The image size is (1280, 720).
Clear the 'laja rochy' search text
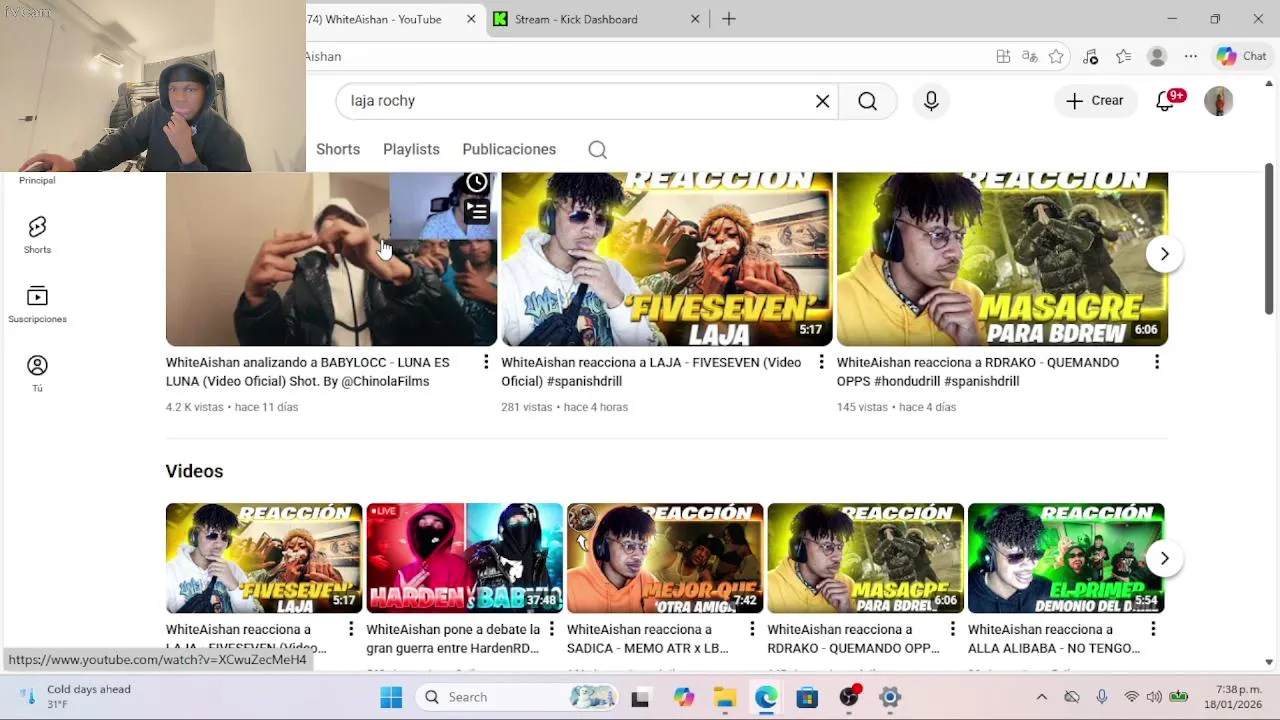tap(822, 101)
